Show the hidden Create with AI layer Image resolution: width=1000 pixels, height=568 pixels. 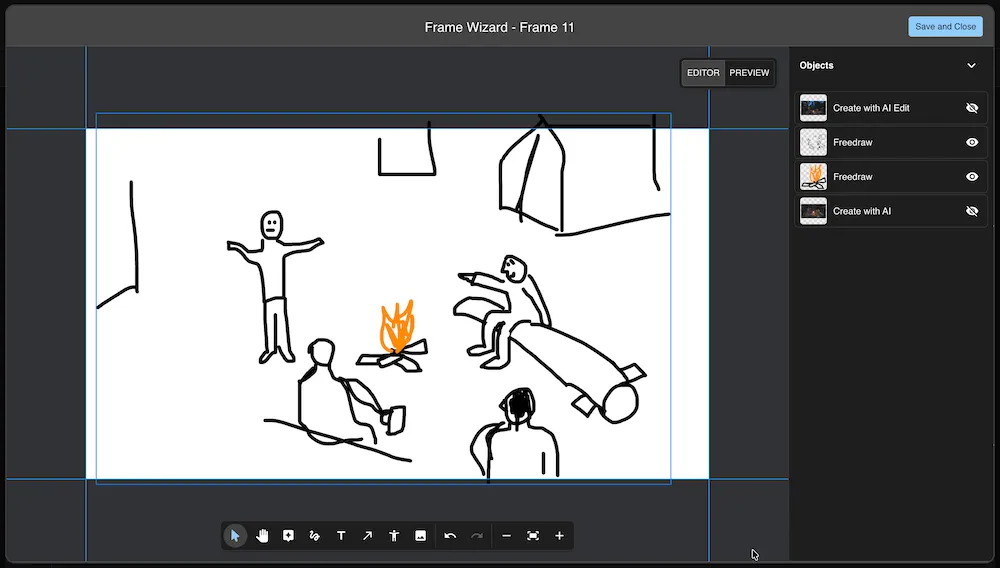(972, 211)
